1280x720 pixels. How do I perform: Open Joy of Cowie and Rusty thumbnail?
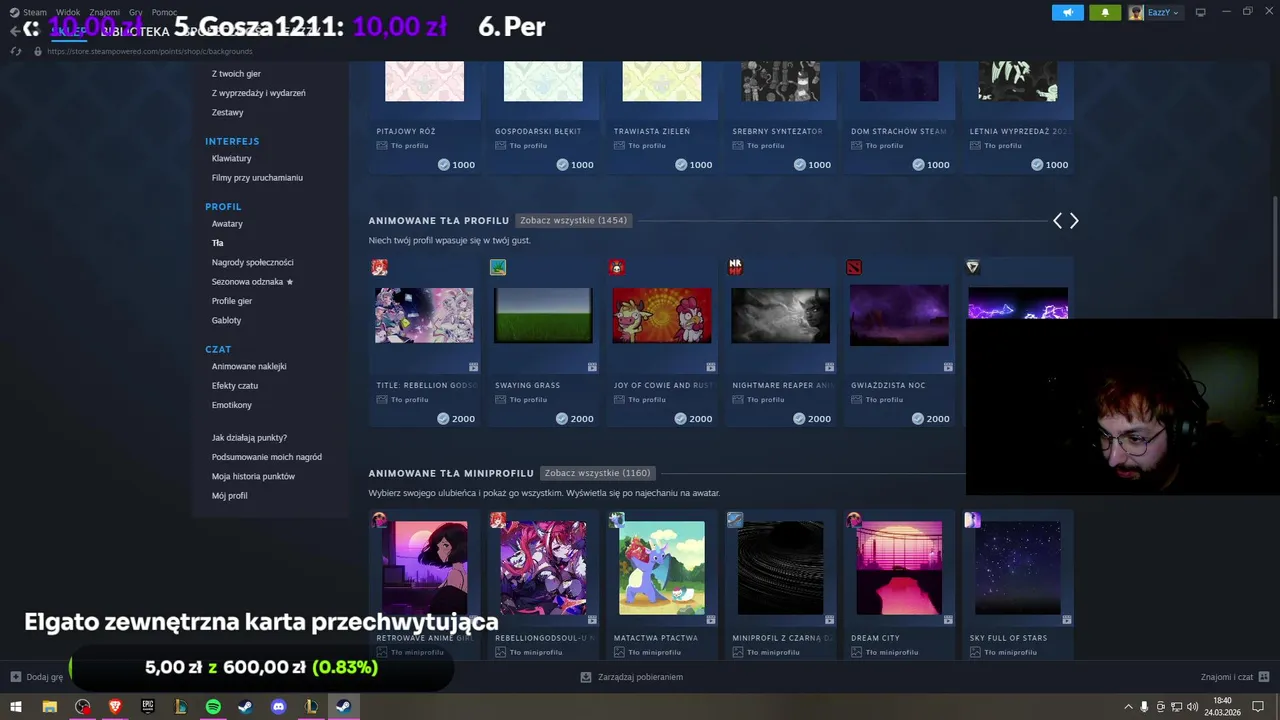pyautogui.click(x=662, y=315)
